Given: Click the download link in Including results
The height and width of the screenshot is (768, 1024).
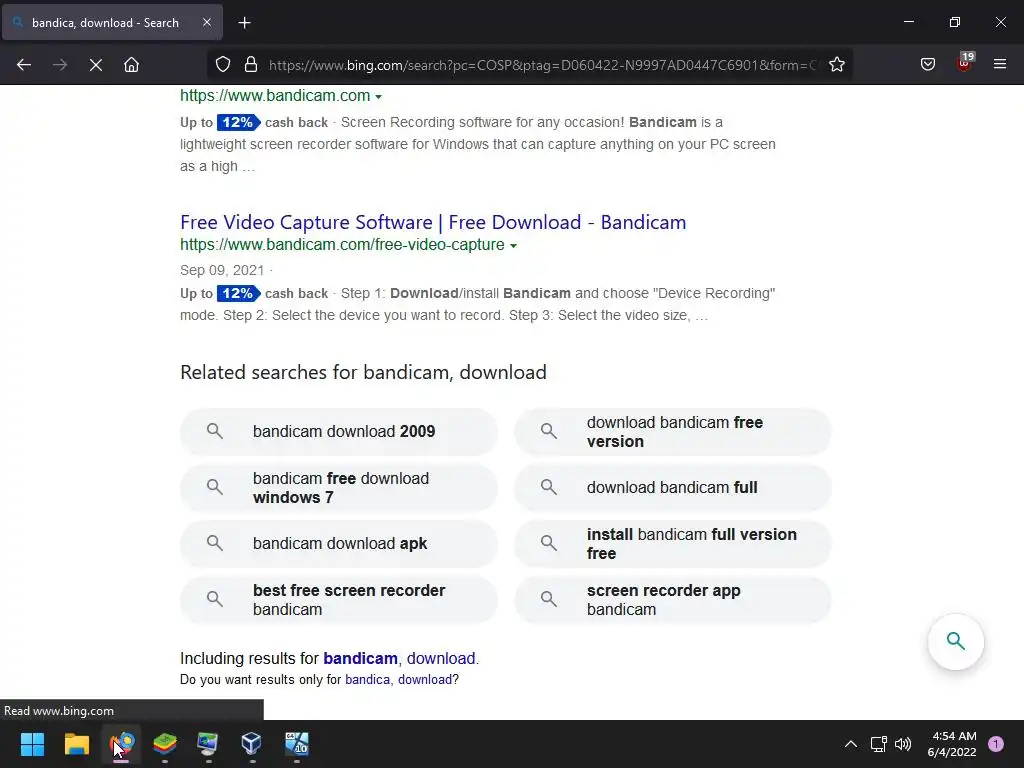Looking at the screenshot, I should (441, 658).
